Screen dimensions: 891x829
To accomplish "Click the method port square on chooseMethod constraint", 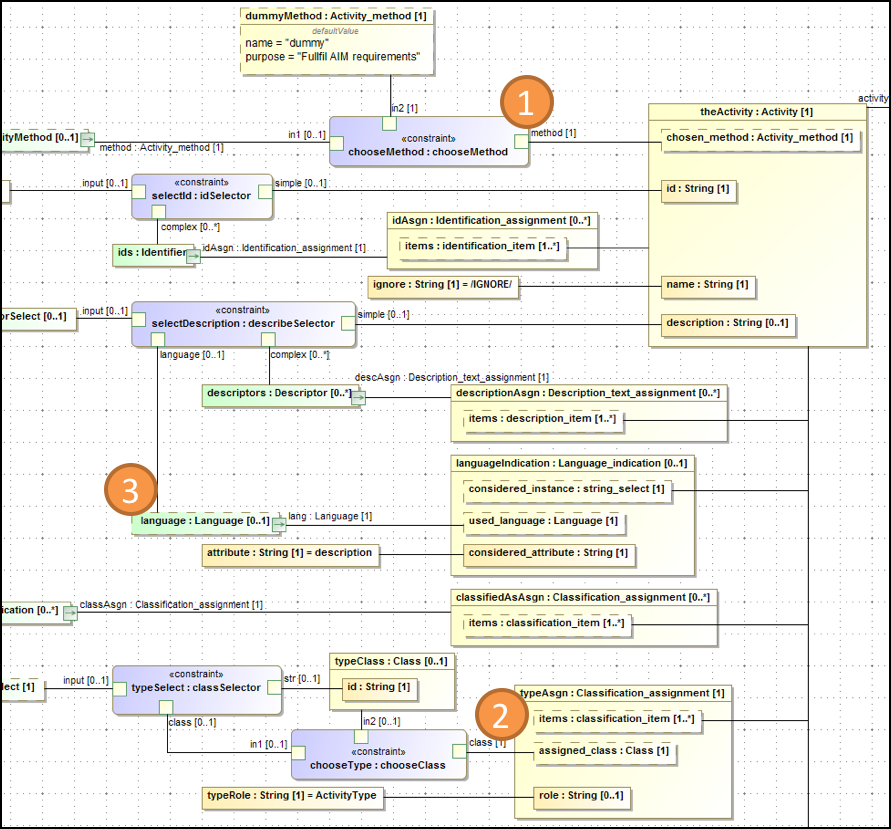I will tap(520, 141).
